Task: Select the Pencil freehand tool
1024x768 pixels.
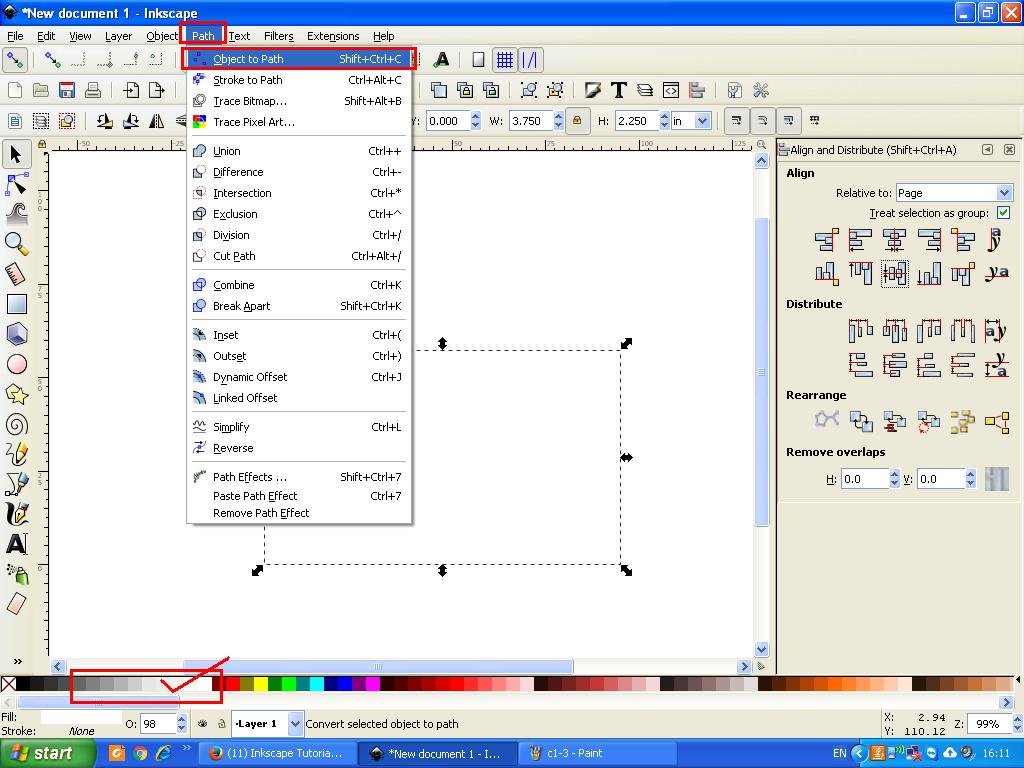Action: [x=16, y=454]
